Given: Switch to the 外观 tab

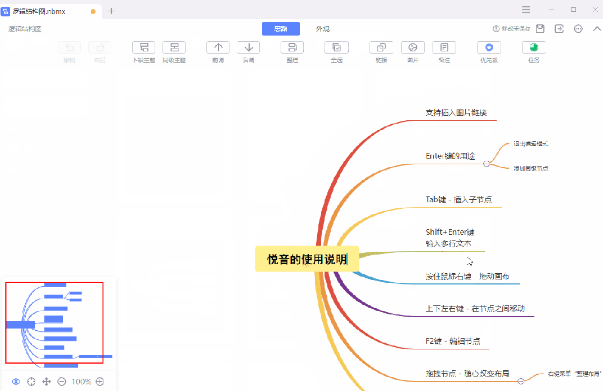Looking at the screenshot, I should click(x=323, y=29).
